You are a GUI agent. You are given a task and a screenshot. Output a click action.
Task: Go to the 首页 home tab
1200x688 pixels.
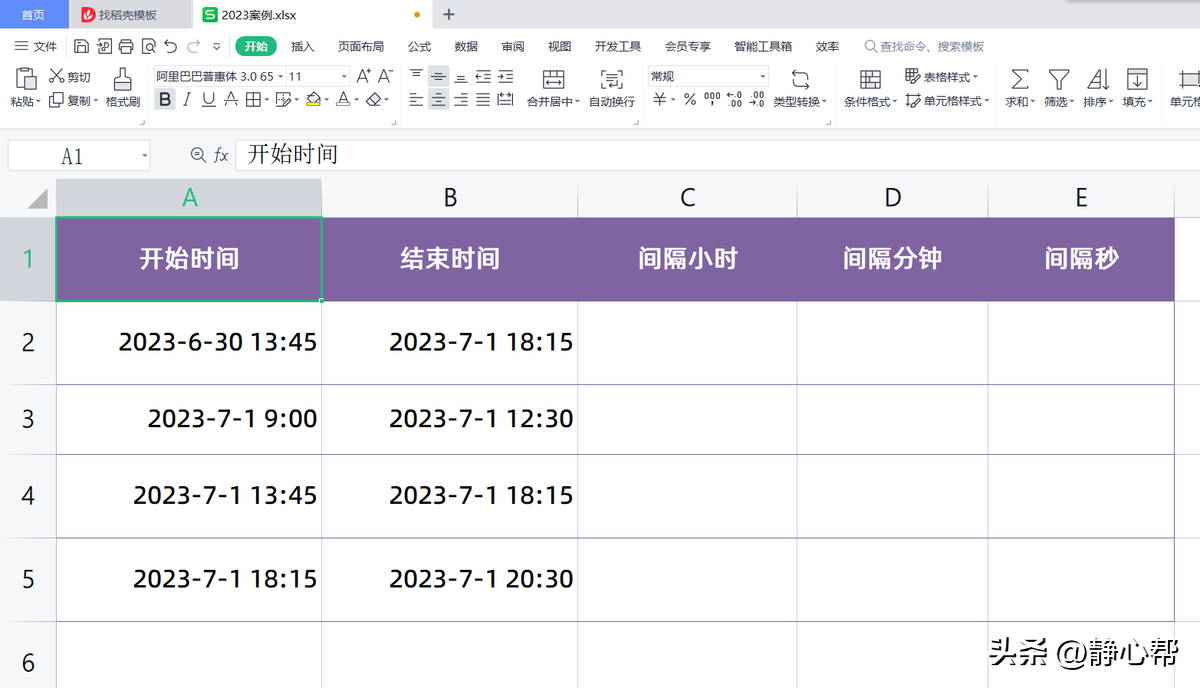[x=33, y=14]
